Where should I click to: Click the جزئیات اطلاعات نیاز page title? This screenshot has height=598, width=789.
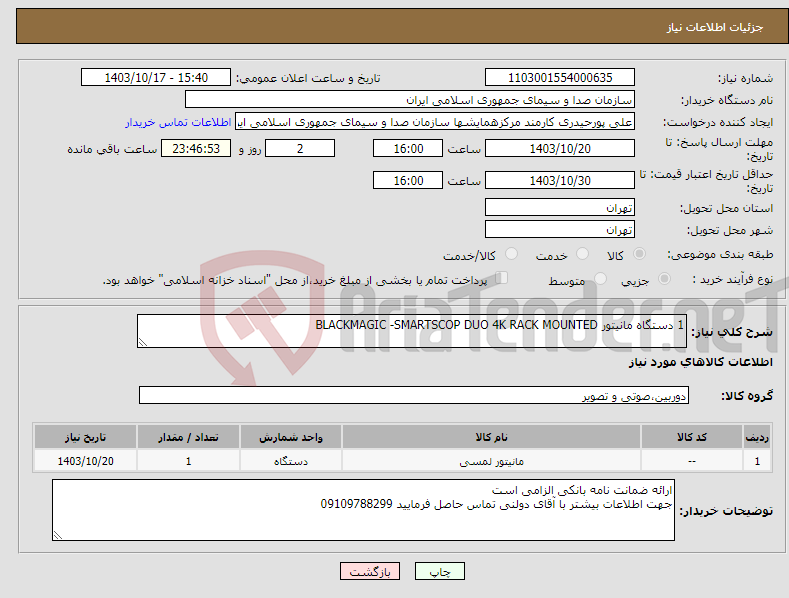click(715, 27)
